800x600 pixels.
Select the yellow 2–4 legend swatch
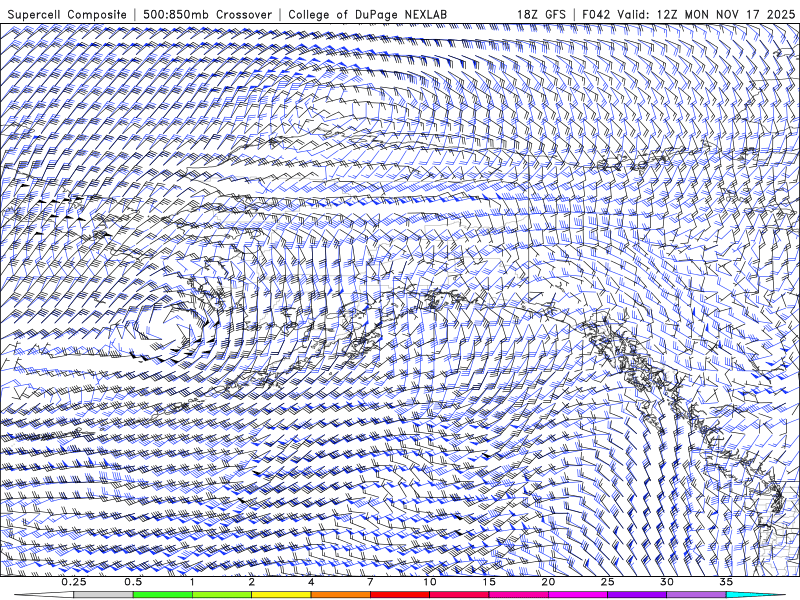[281, 595]
